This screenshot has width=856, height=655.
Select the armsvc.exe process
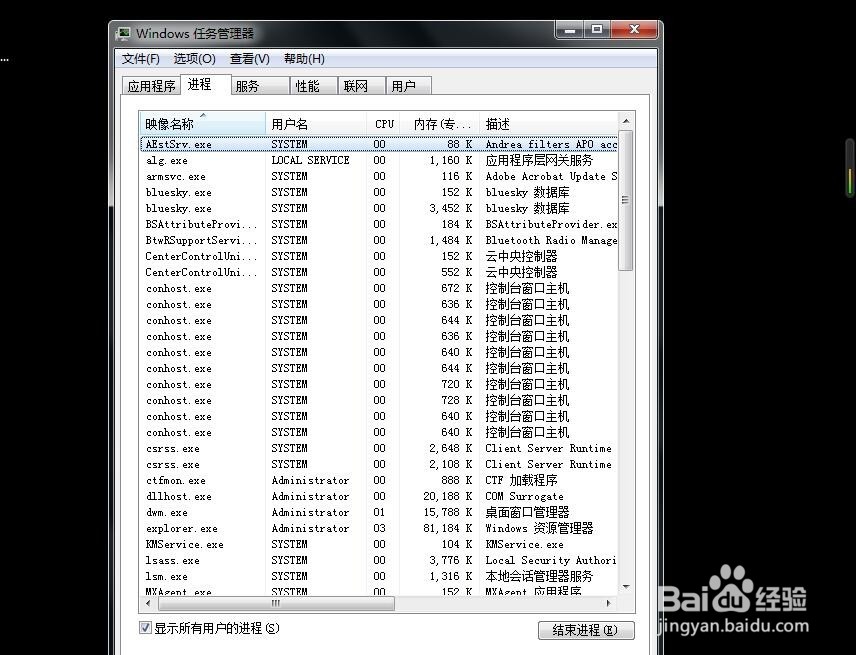click(x=379, y=176)
